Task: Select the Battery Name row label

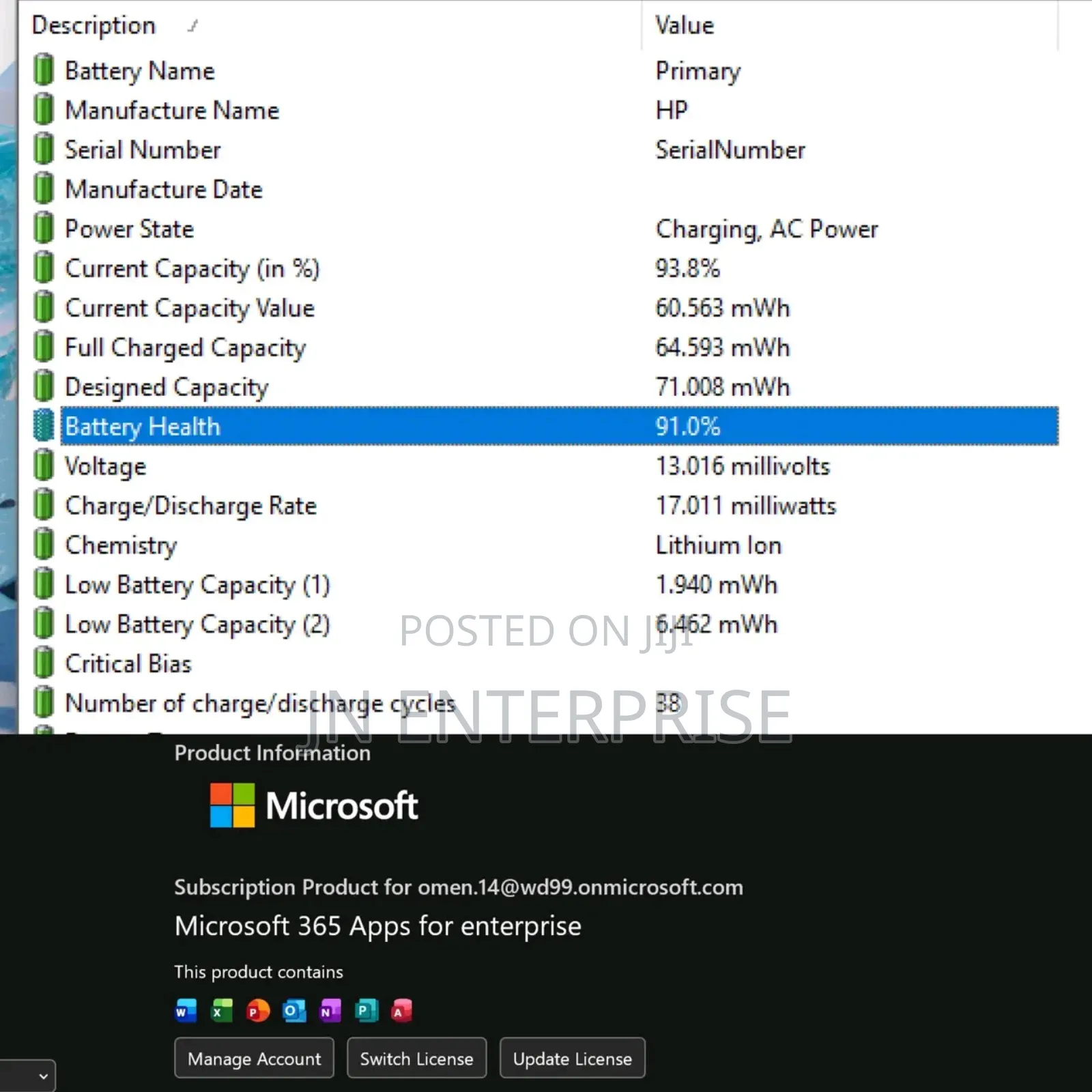Action: 140,71
